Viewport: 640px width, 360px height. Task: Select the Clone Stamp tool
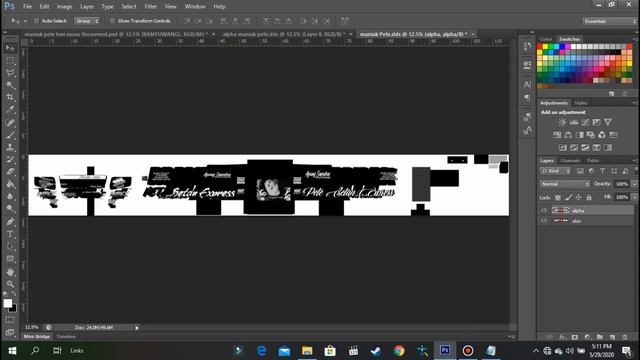[10, 147]
